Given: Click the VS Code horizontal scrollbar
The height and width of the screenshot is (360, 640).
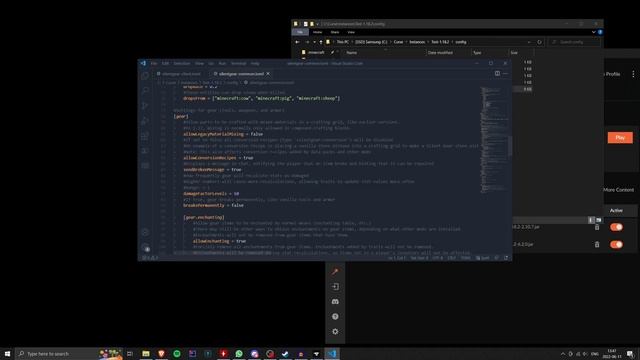Looking at the screenshot, I should click(x=222, y=253).
